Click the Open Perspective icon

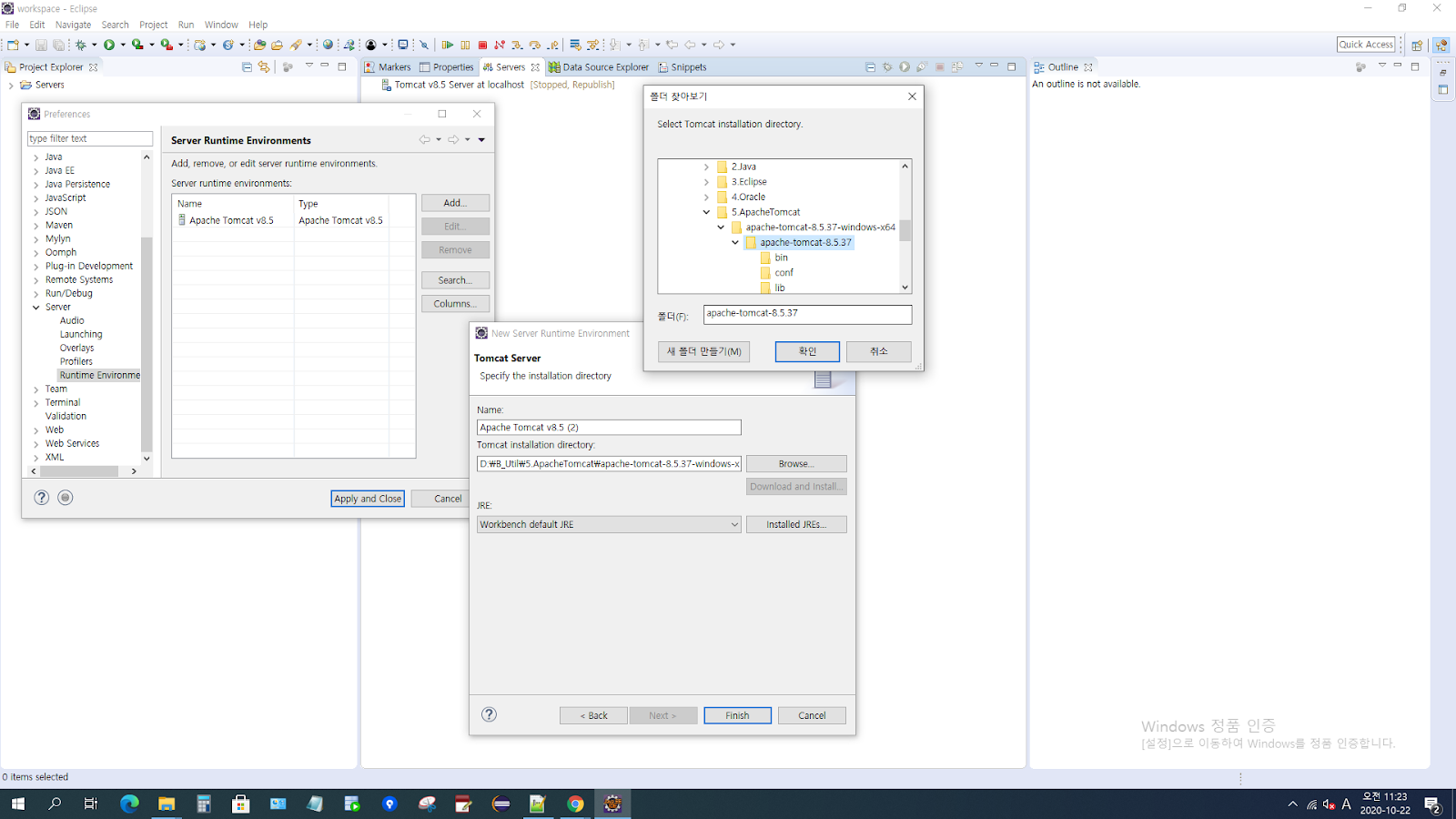[x=1417, y=45]
